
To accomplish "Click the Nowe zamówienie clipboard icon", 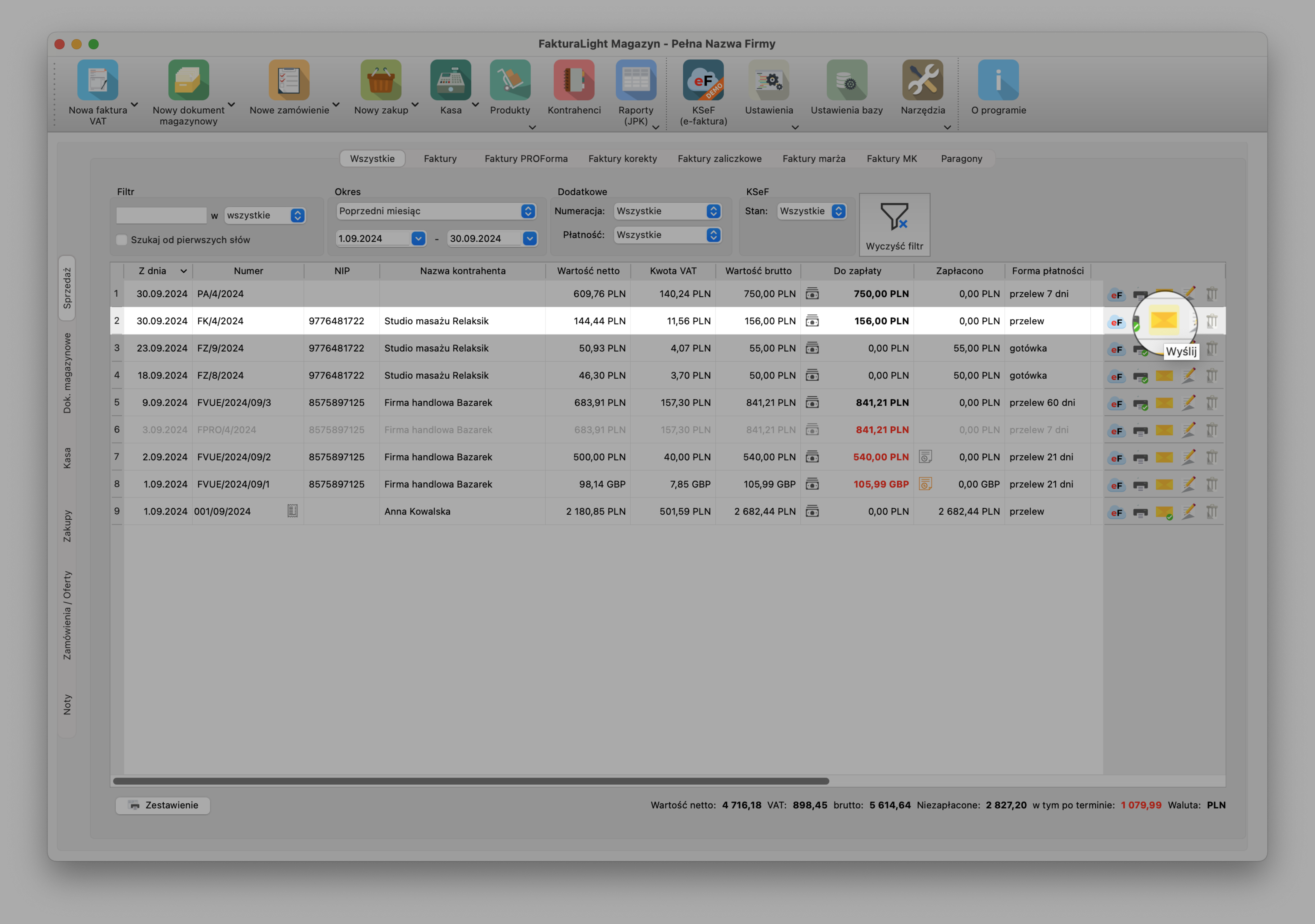I will coord(289,80).
